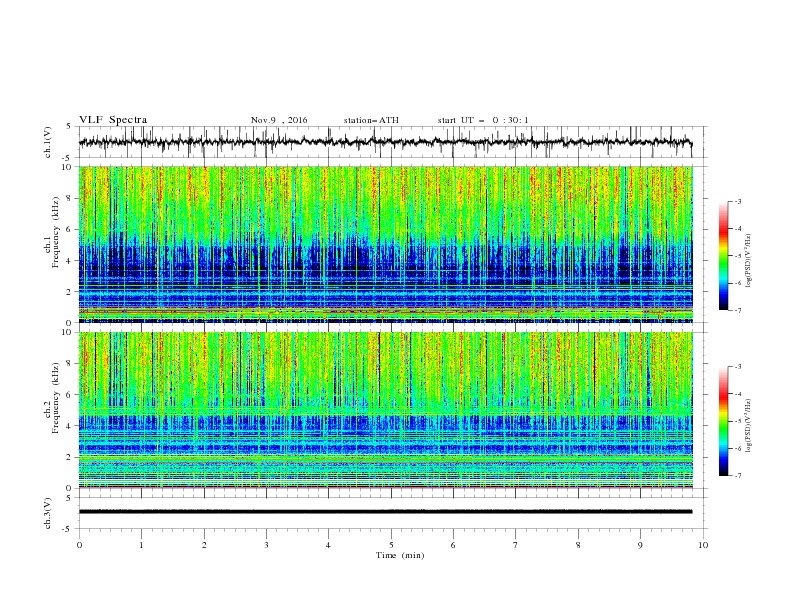Click the time axis tick label "1"

coord(142,545)
